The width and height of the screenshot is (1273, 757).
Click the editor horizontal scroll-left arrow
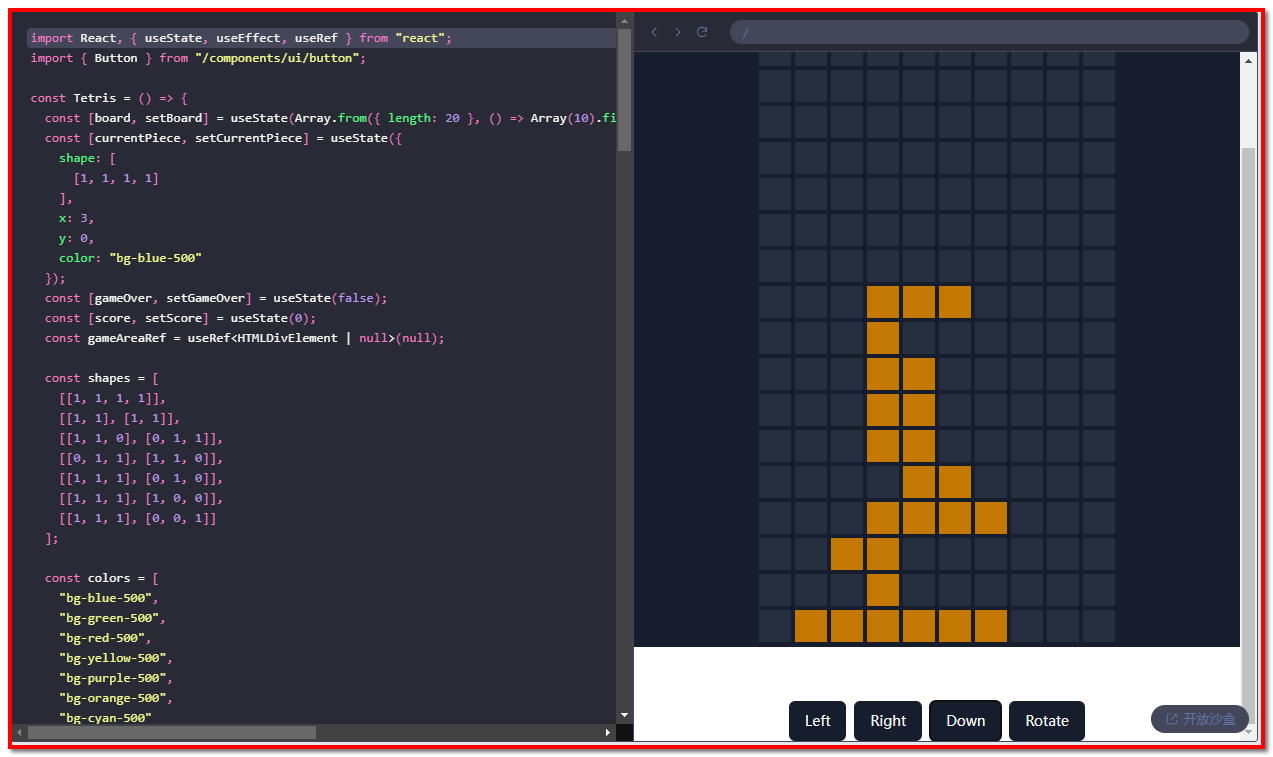coord(20,733)
